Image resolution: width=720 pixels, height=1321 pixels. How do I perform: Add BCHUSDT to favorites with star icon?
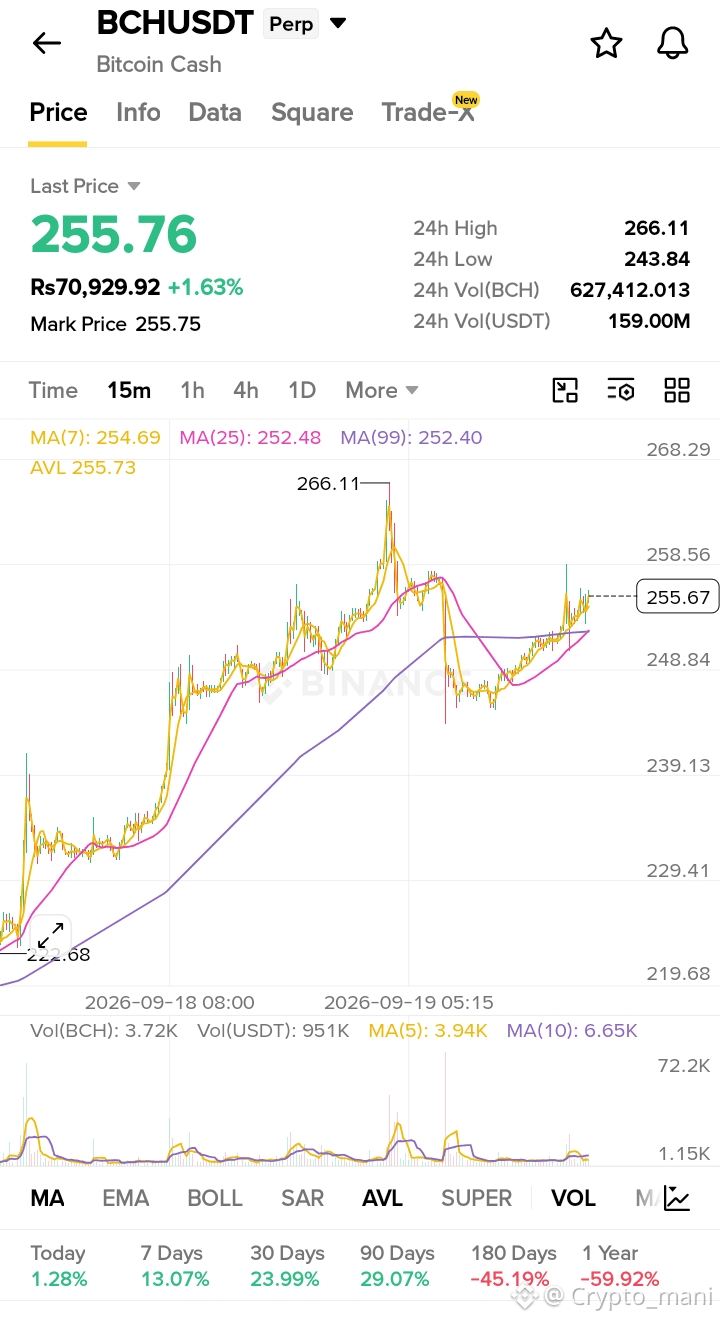(x=606, y=43)
